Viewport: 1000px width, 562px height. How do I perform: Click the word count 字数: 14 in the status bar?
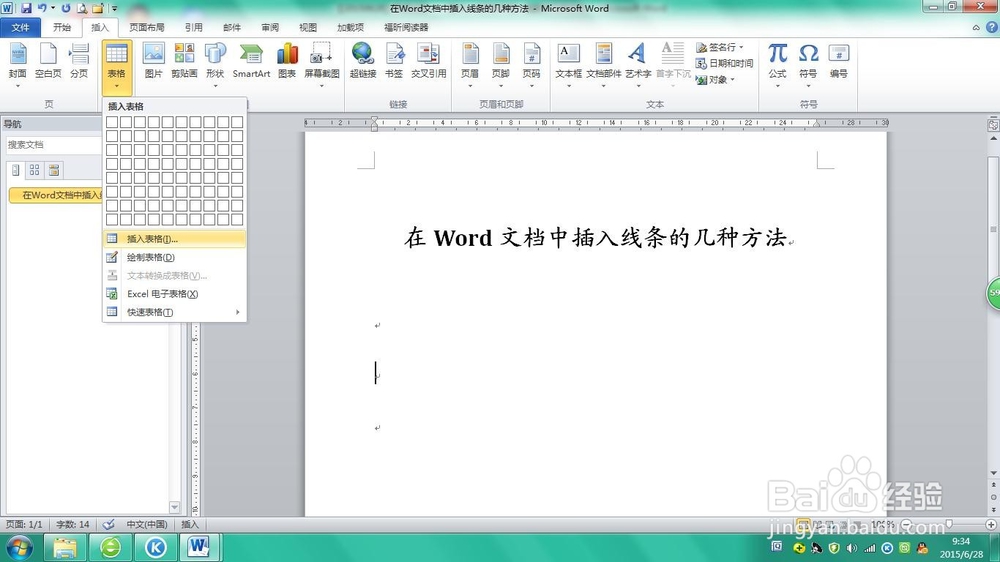point(73,524)
